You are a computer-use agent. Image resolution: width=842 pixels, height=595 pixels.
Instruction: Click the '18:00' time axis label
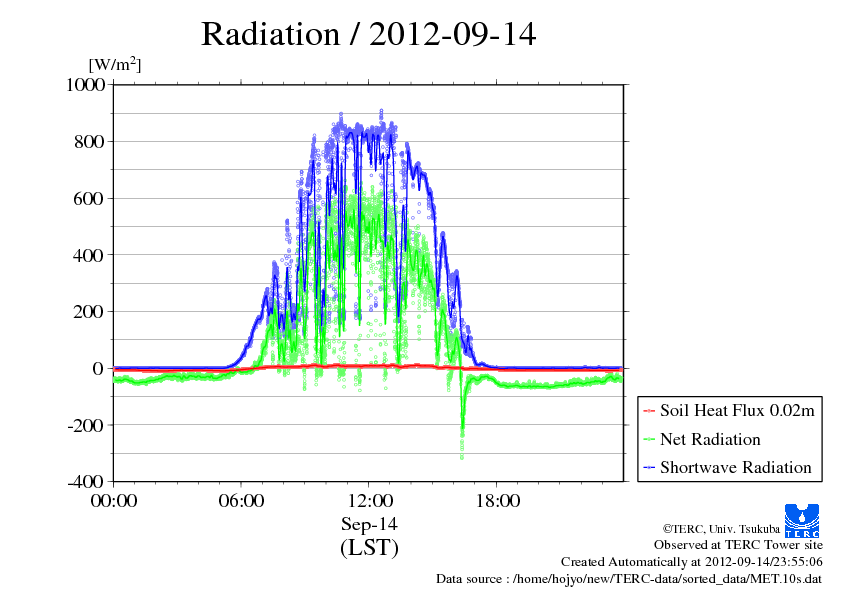(497, 501)
